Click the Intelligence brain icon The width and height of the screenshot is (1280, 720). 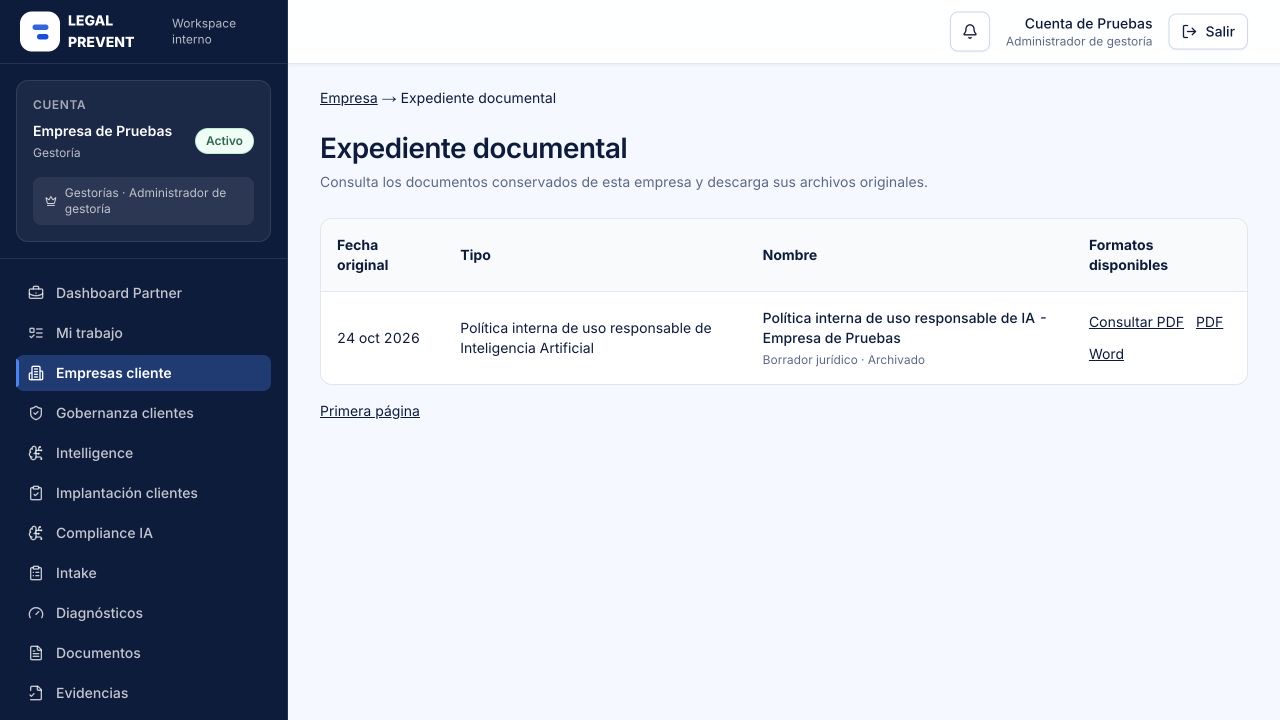(x=36, y=453)
